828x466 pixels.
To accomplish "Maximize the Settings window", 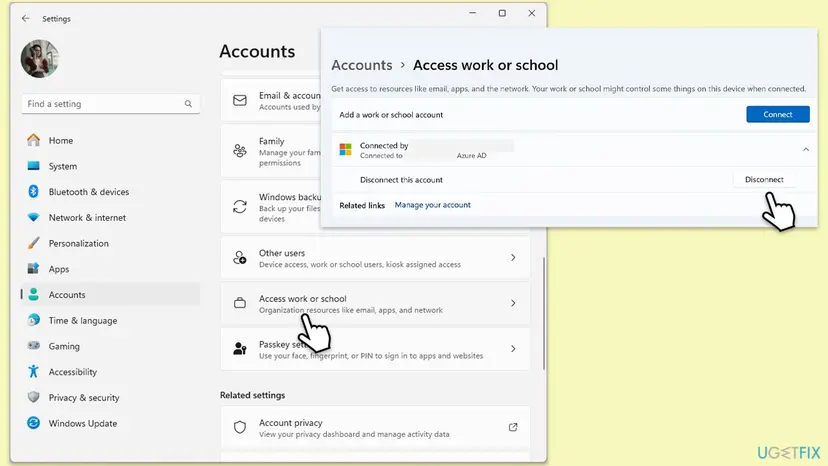I will tap(502, 13).
